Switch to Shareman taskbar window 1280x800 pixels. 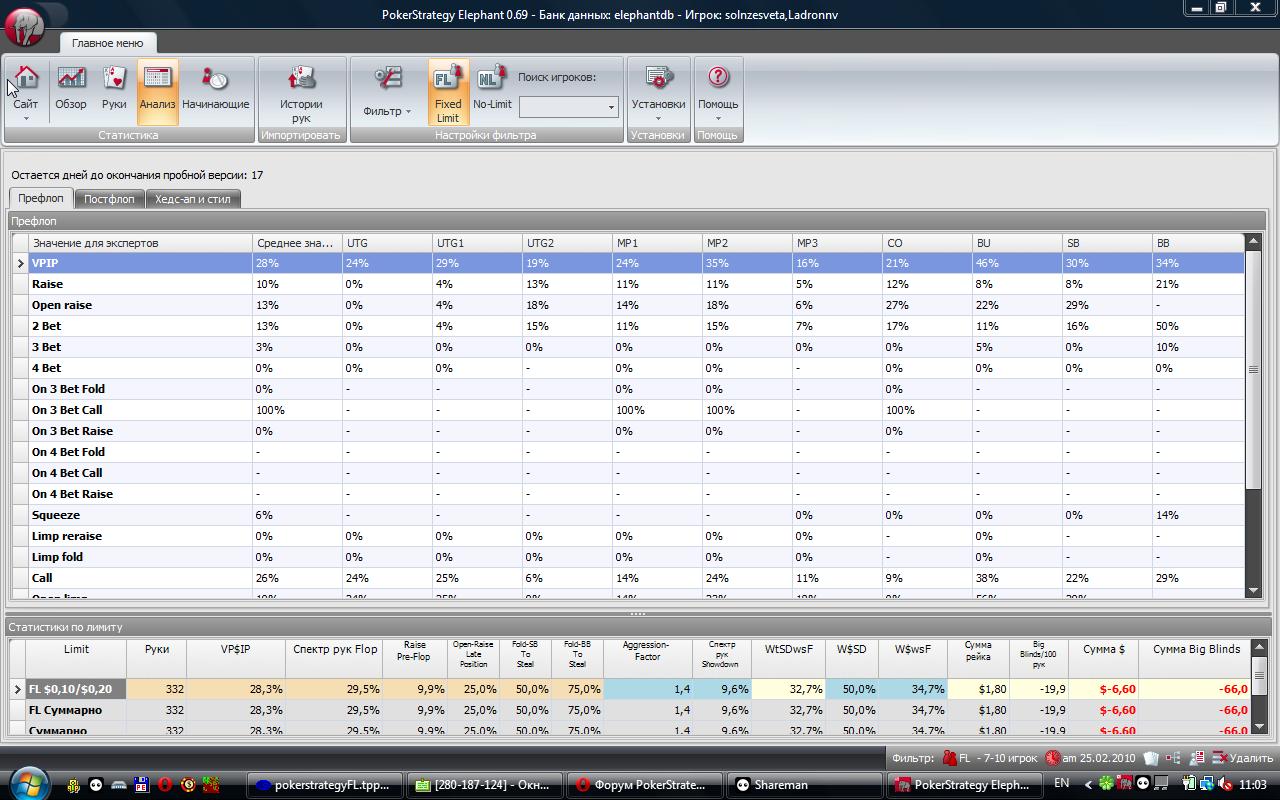(804, 785)
